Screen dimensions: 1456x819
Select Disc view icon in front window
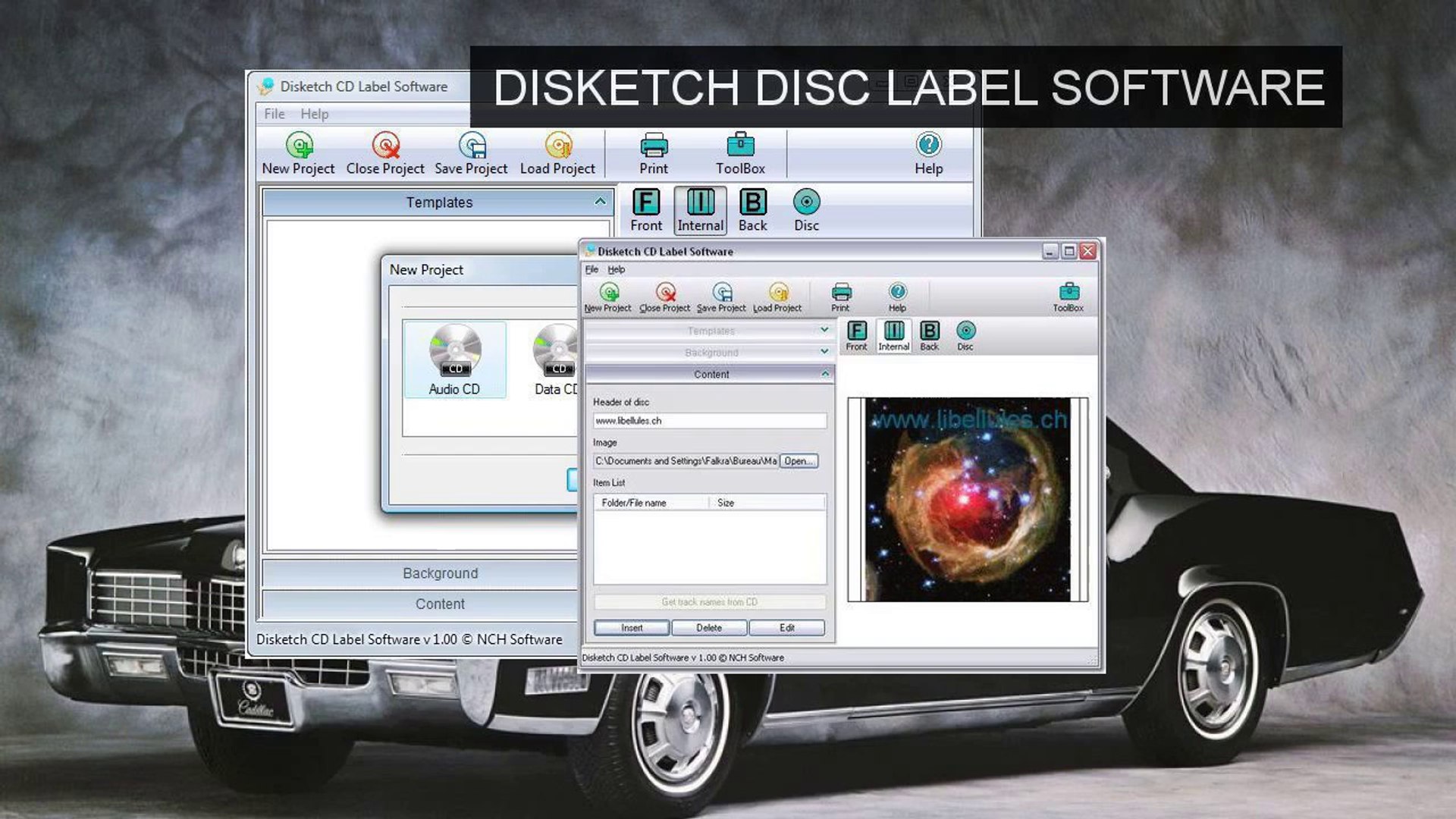click(965, 331)
